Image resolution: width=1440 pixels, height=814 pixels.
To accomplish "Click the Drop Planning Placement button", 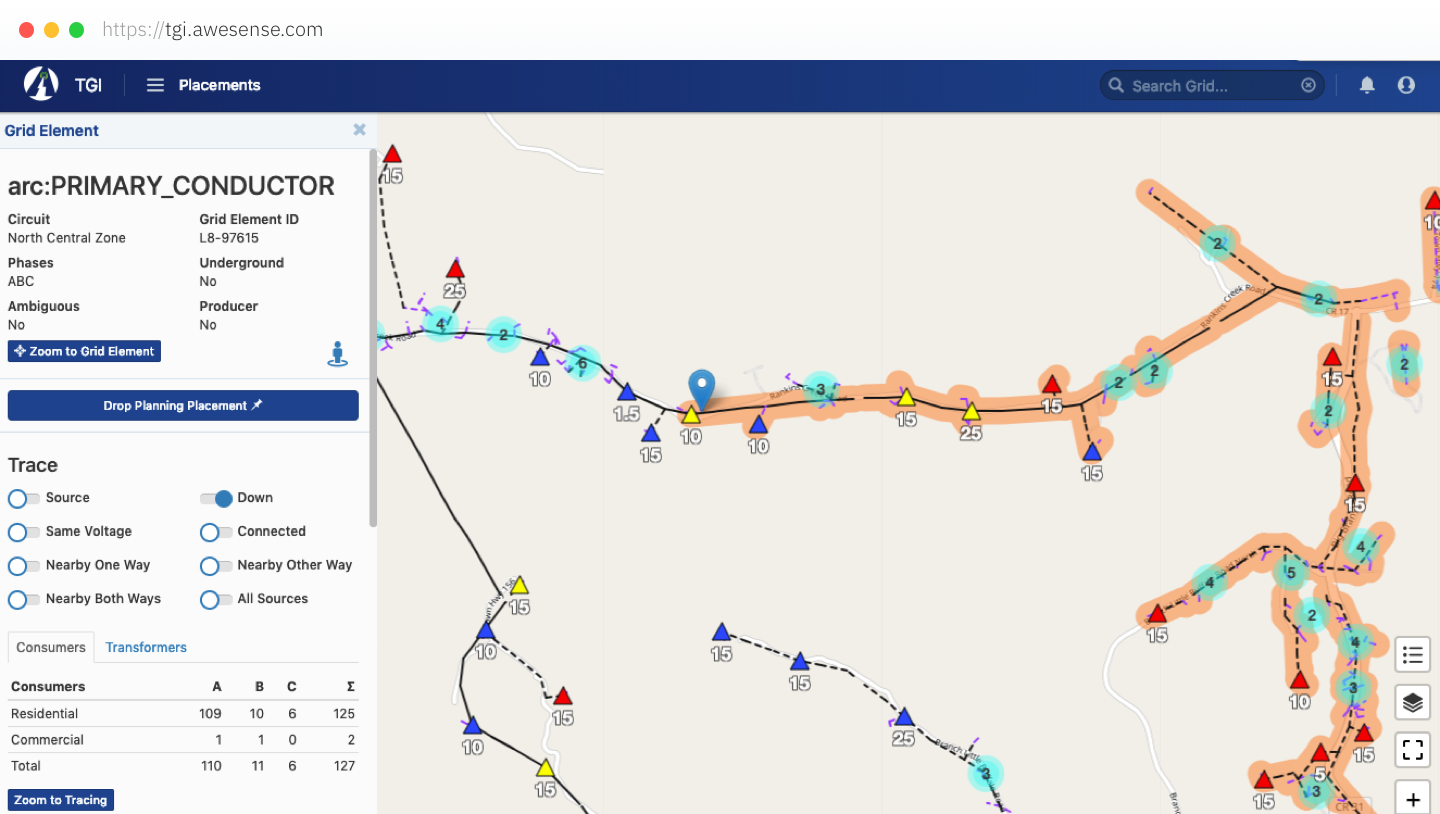I will [183, 405].
